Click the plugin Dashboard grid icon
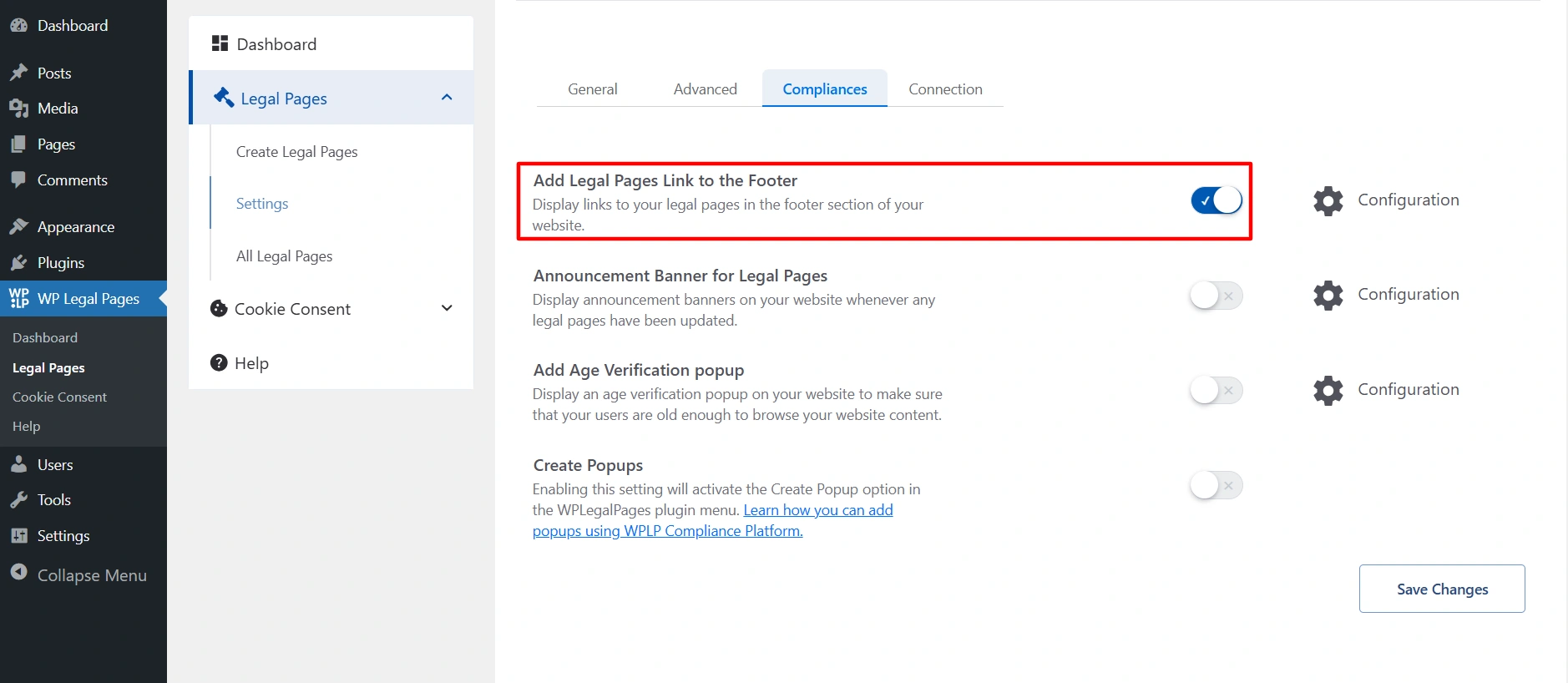Viewport: 1568px width, 683px height. (220, 43)
